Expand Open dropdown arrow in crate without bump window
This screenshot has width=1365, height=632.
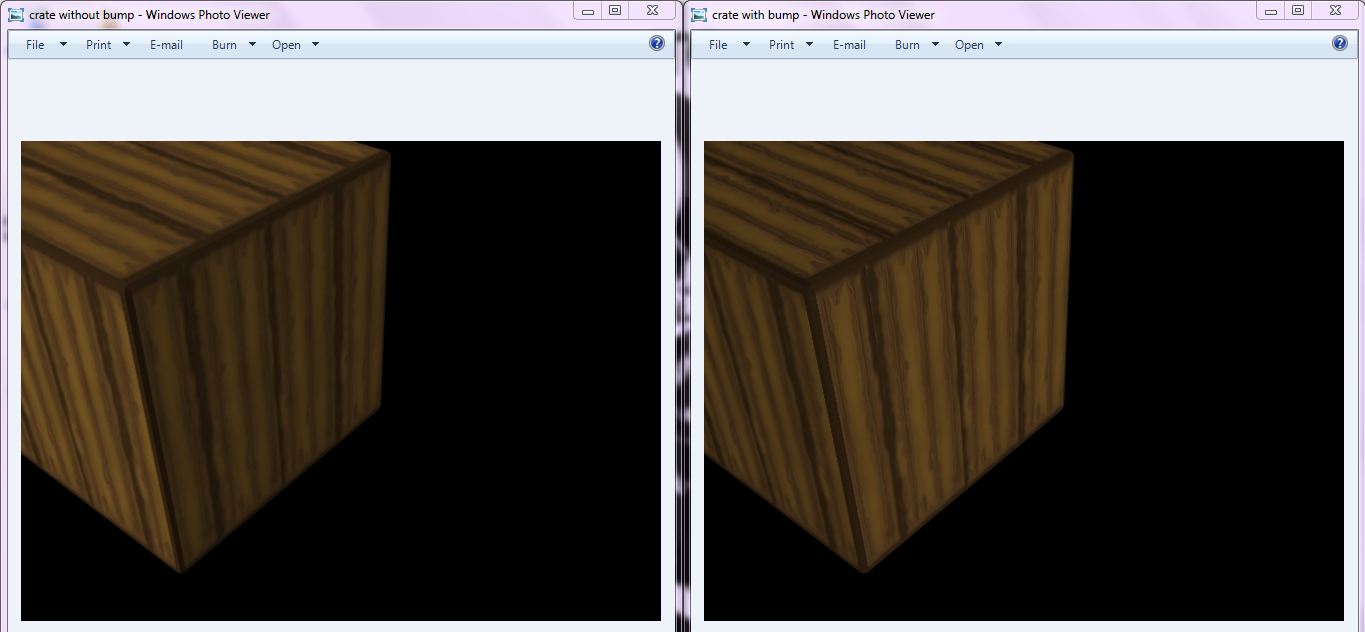pos(315,45)
